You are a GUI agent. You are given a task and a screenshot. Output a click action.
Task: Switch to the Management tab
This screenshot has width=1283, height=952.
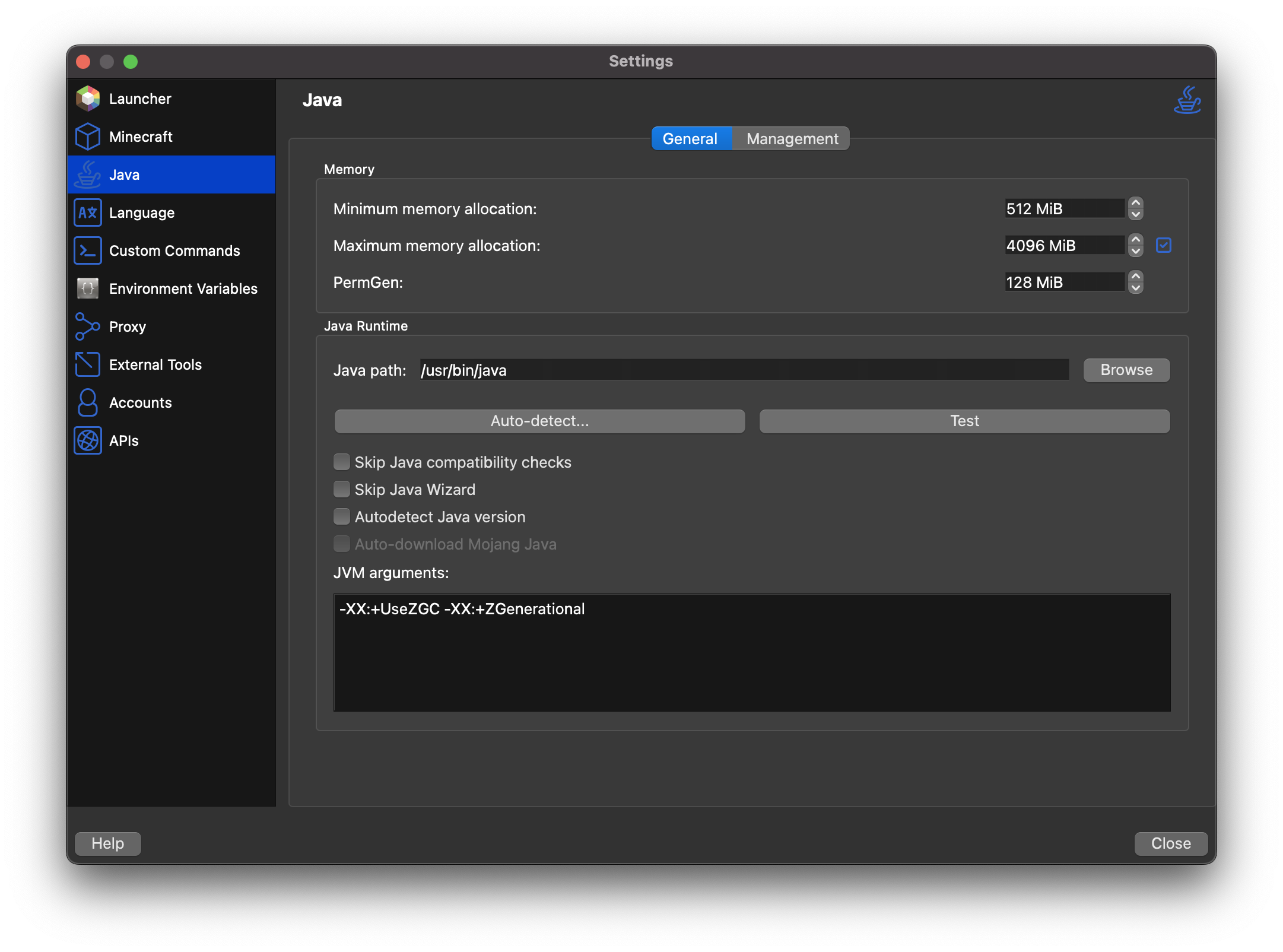coord(792,139)
